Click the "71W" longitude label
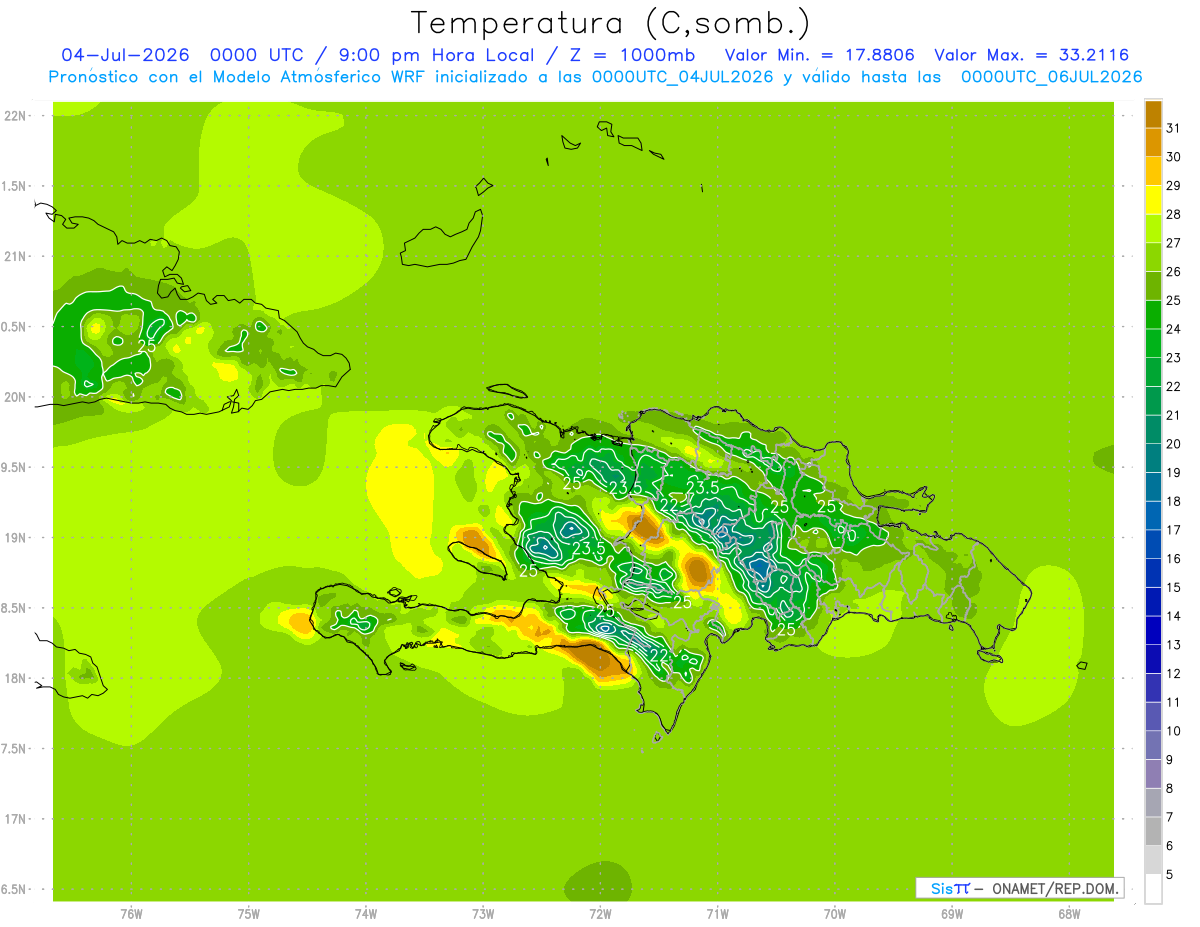 click(717, 914)
